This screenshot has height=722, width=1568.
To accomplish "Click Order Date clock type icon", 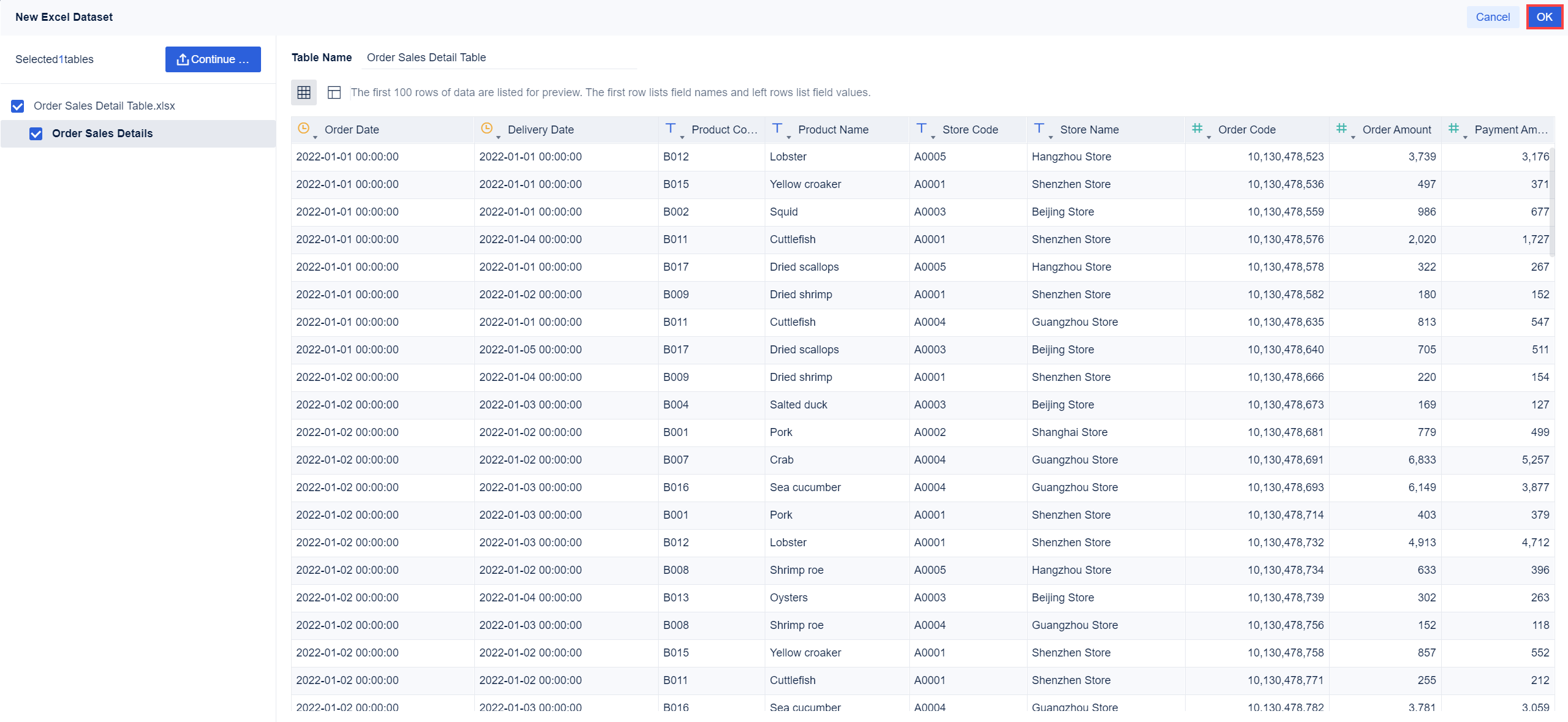I will (303, 129).
